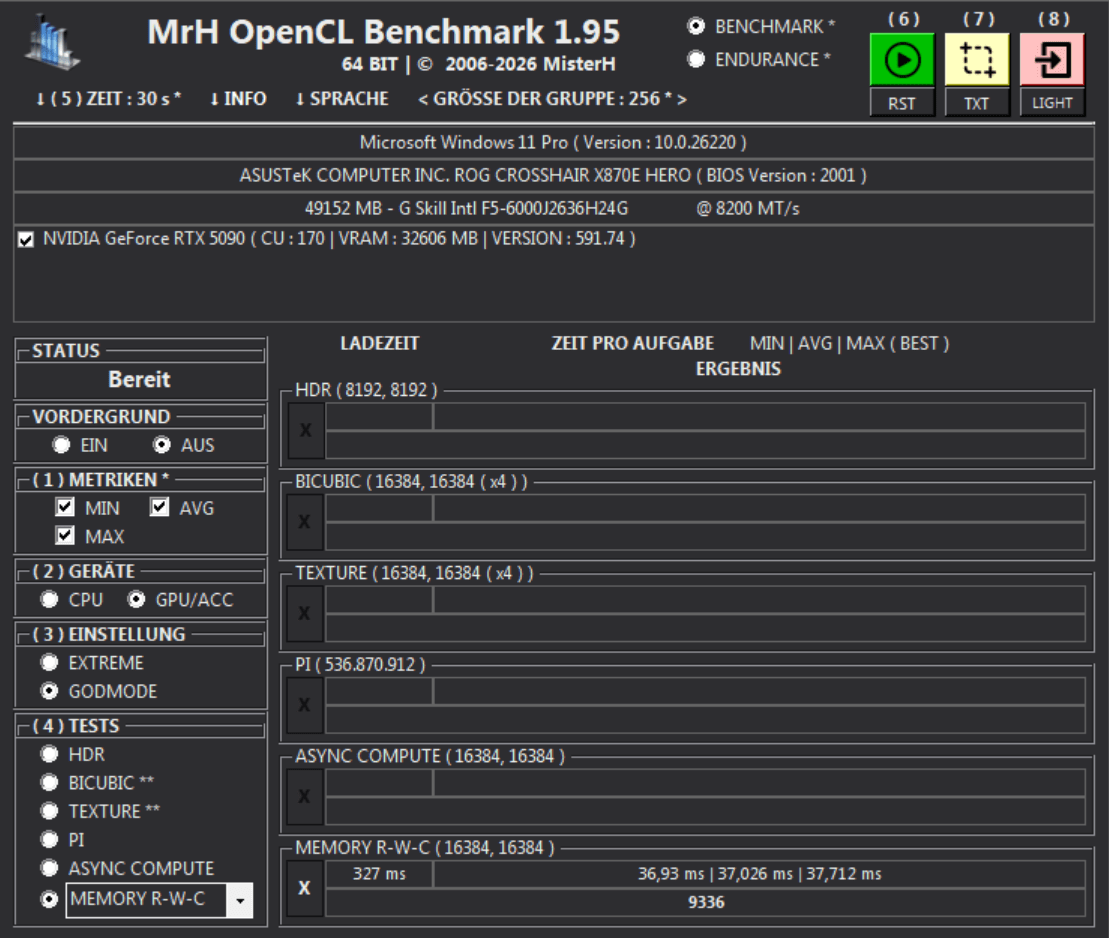Switch theme with LIGHT button
This screenshot has width=1109, height=938.
[1052, 103]
